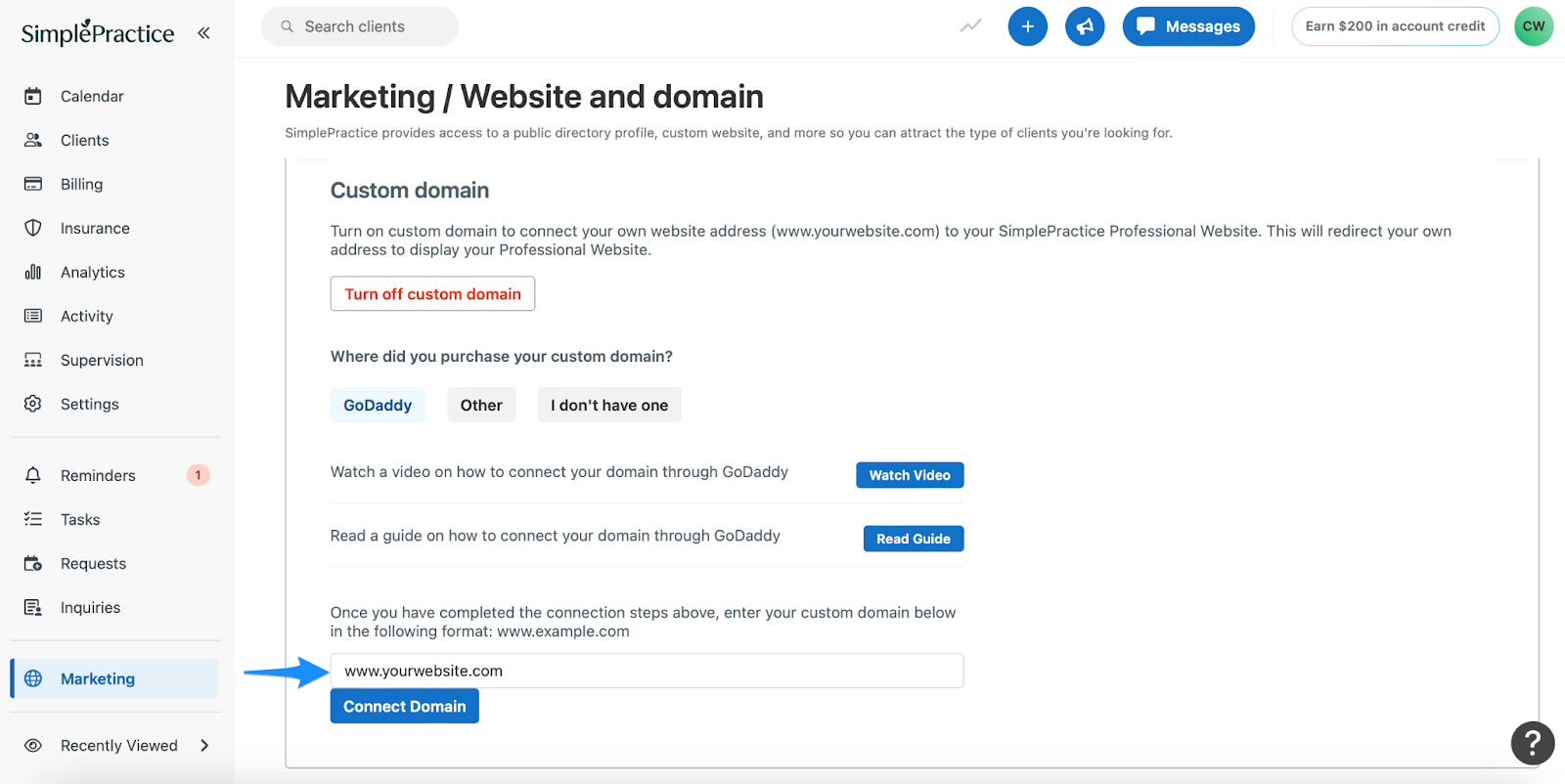This screenshot has height=784, width=1565.
Task: Click the Read Guide button
Action: 914,539
